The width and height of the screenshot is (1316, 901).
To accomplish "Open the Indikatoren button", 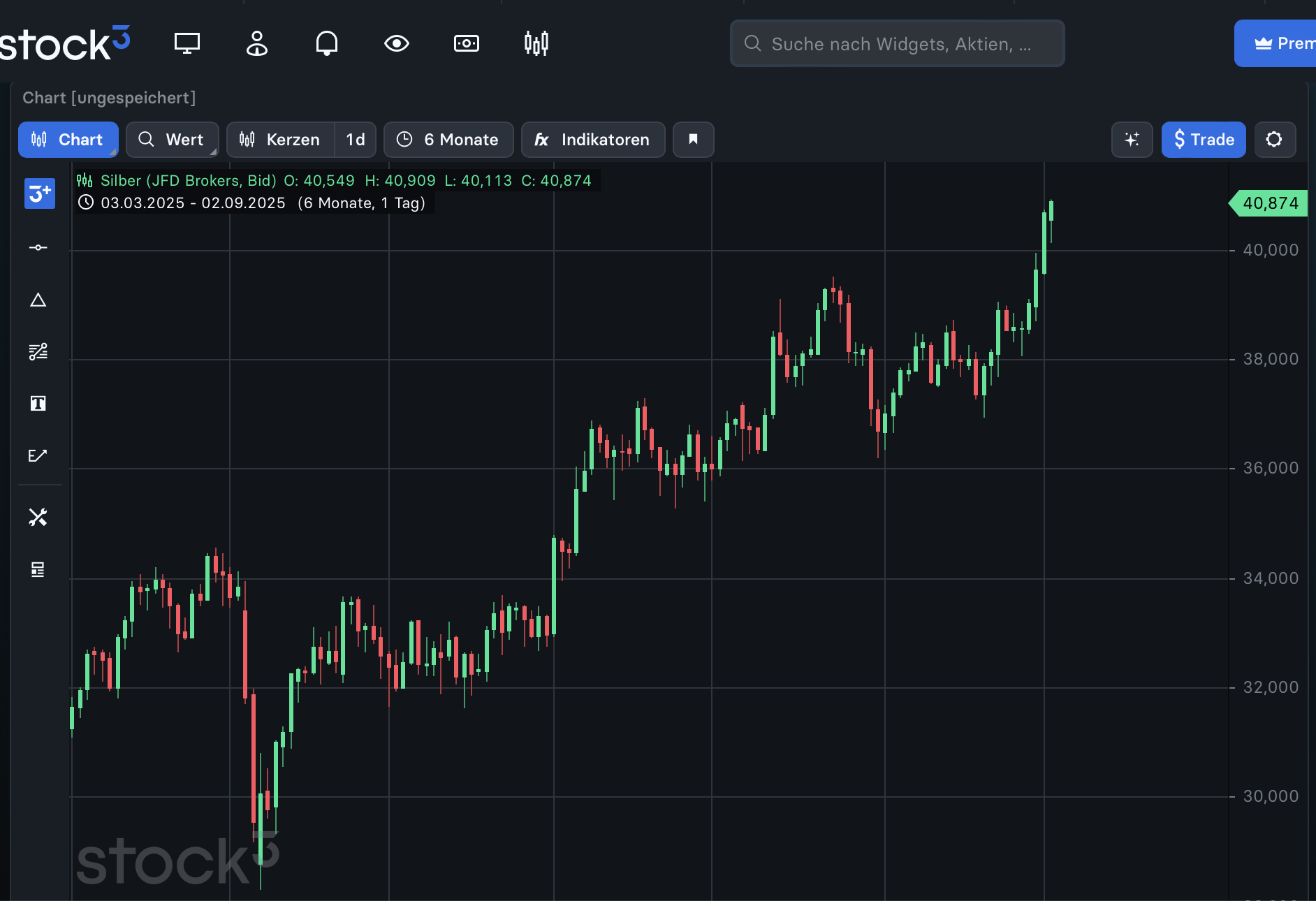I will coord(592,140).
